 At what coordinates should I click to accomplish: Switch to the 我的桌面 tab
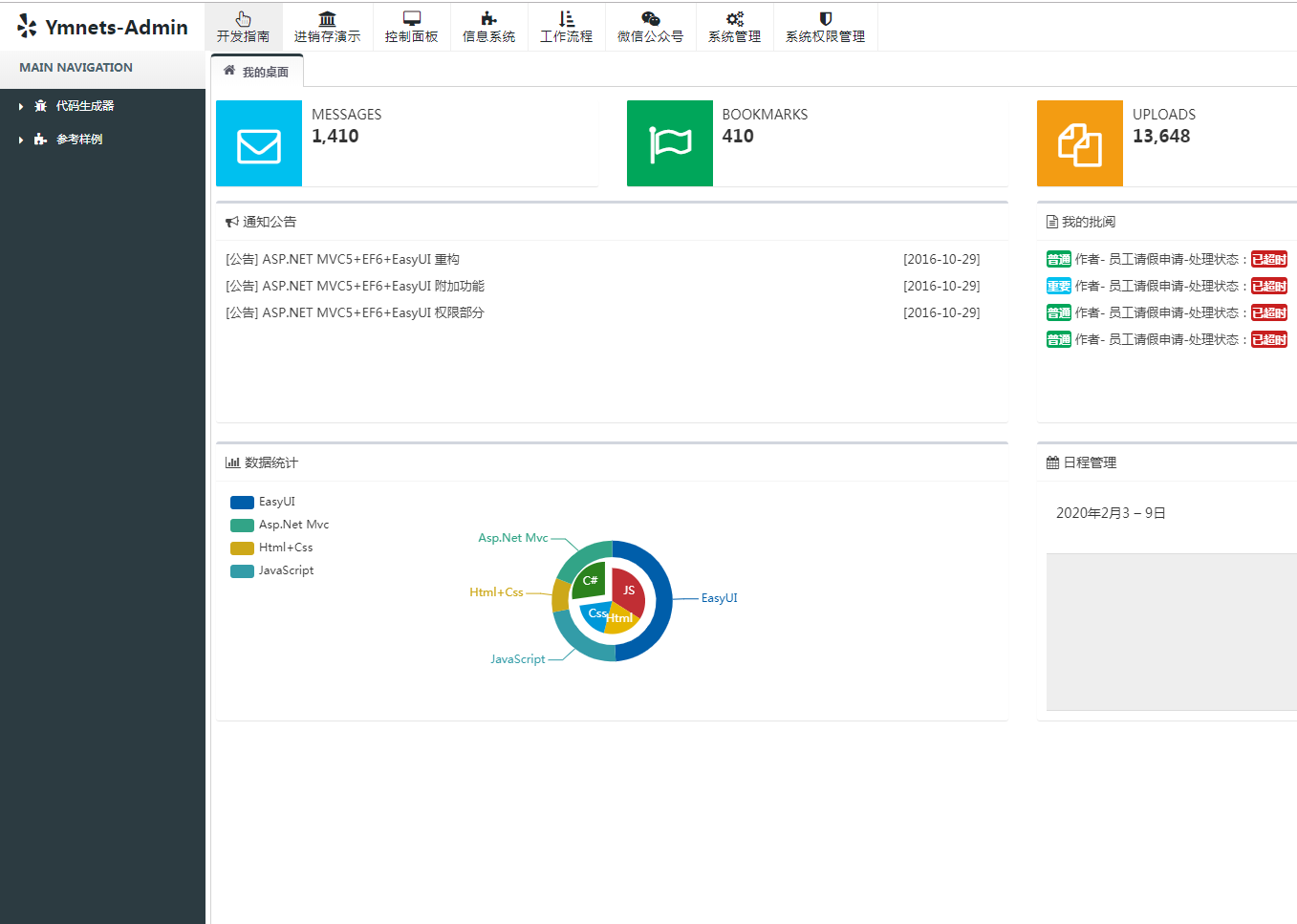point(257,72)
